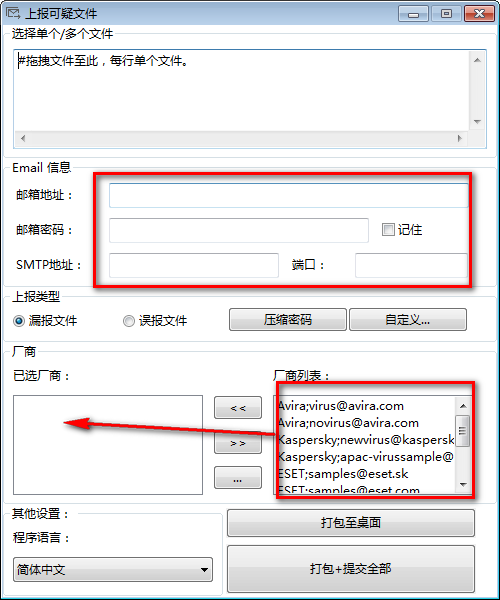The width and height of the screenshot is (500, 600).
Task: Click the << add vendor button
Action: tap(238, 408)
